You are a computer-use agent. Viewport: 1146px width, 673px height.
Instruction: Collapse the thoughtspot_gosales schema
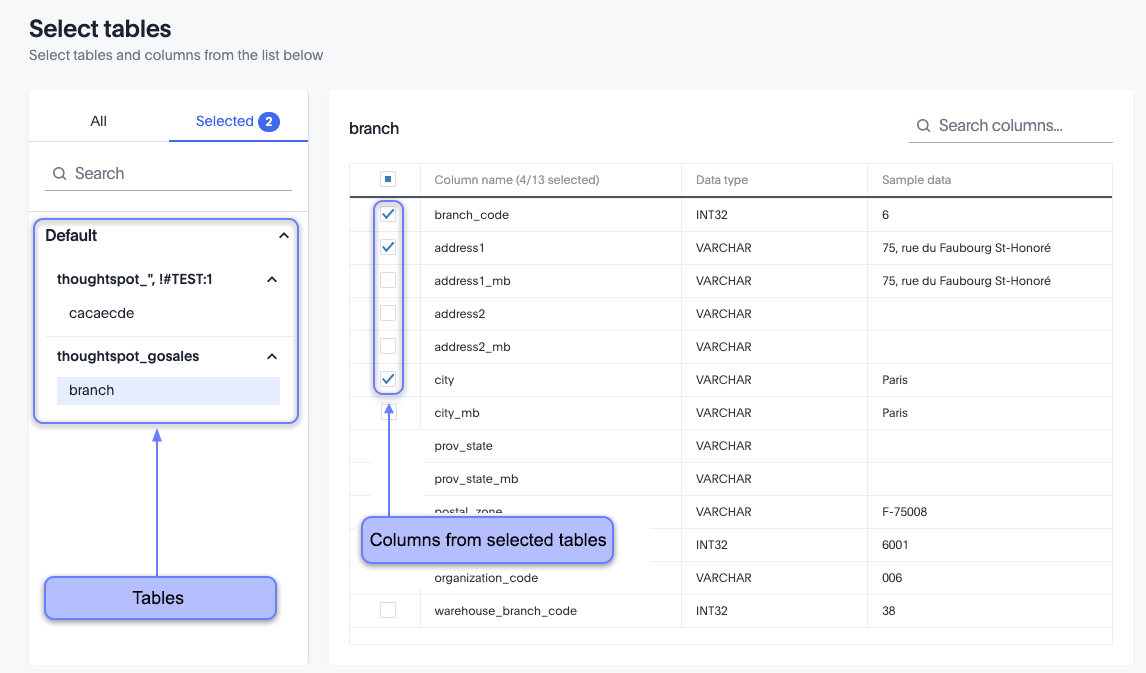[271, 355]
